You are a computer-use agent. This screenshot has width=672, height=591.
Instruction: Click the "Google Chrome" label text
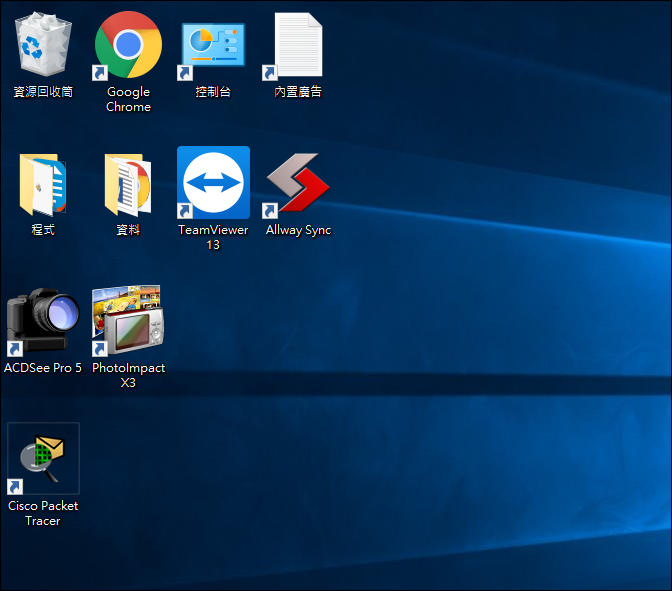(128, 99)
